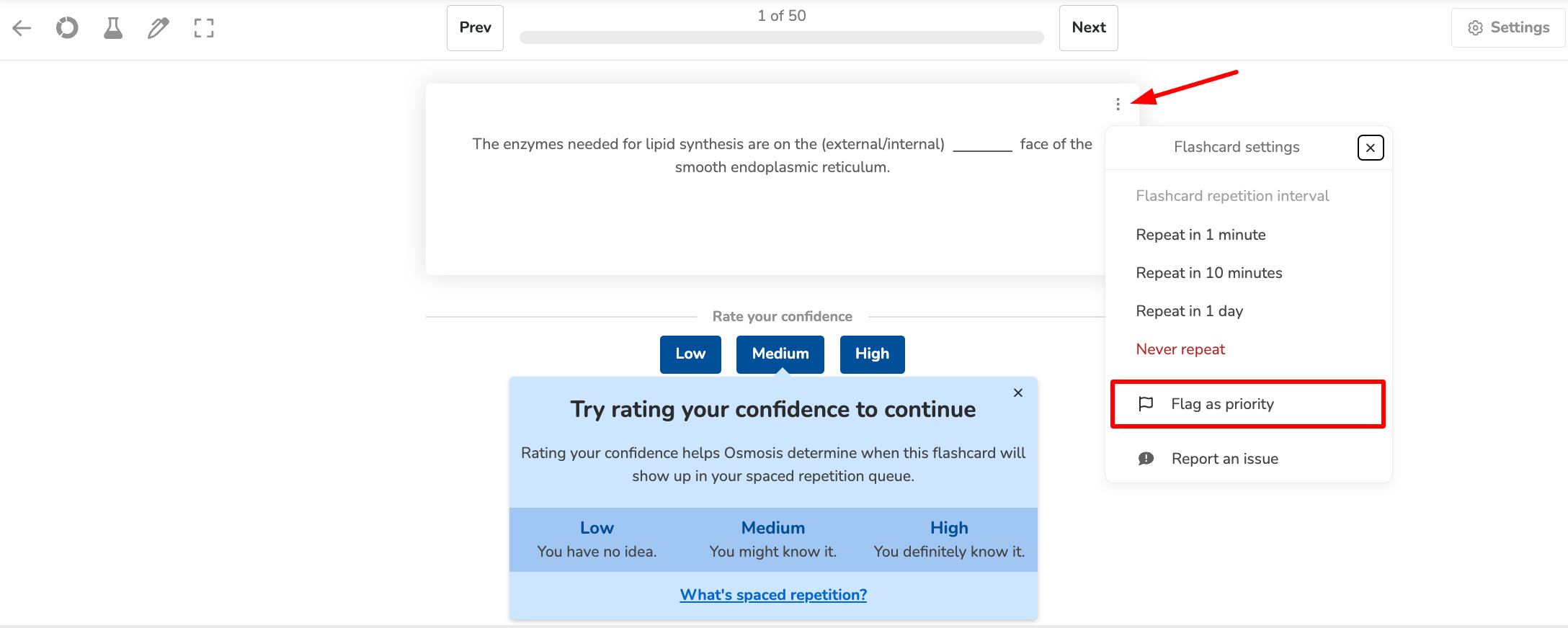Screen dimensions: 1568x628
Task: Open the three-dot flashcard menu
Action: click(1118, 104)
